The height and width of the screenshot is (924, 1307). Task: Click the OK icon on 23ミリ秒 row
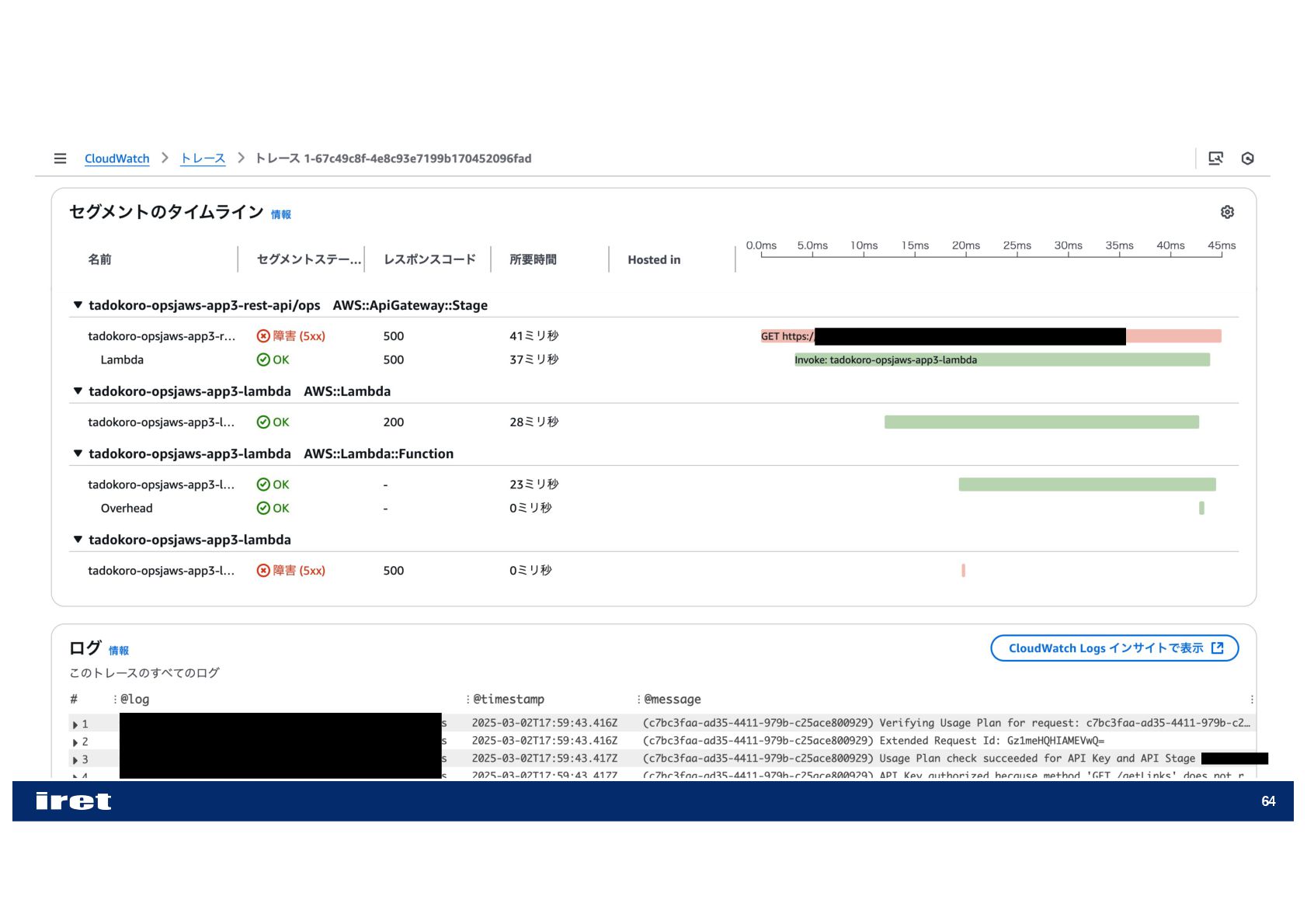(x=263, y=485)
